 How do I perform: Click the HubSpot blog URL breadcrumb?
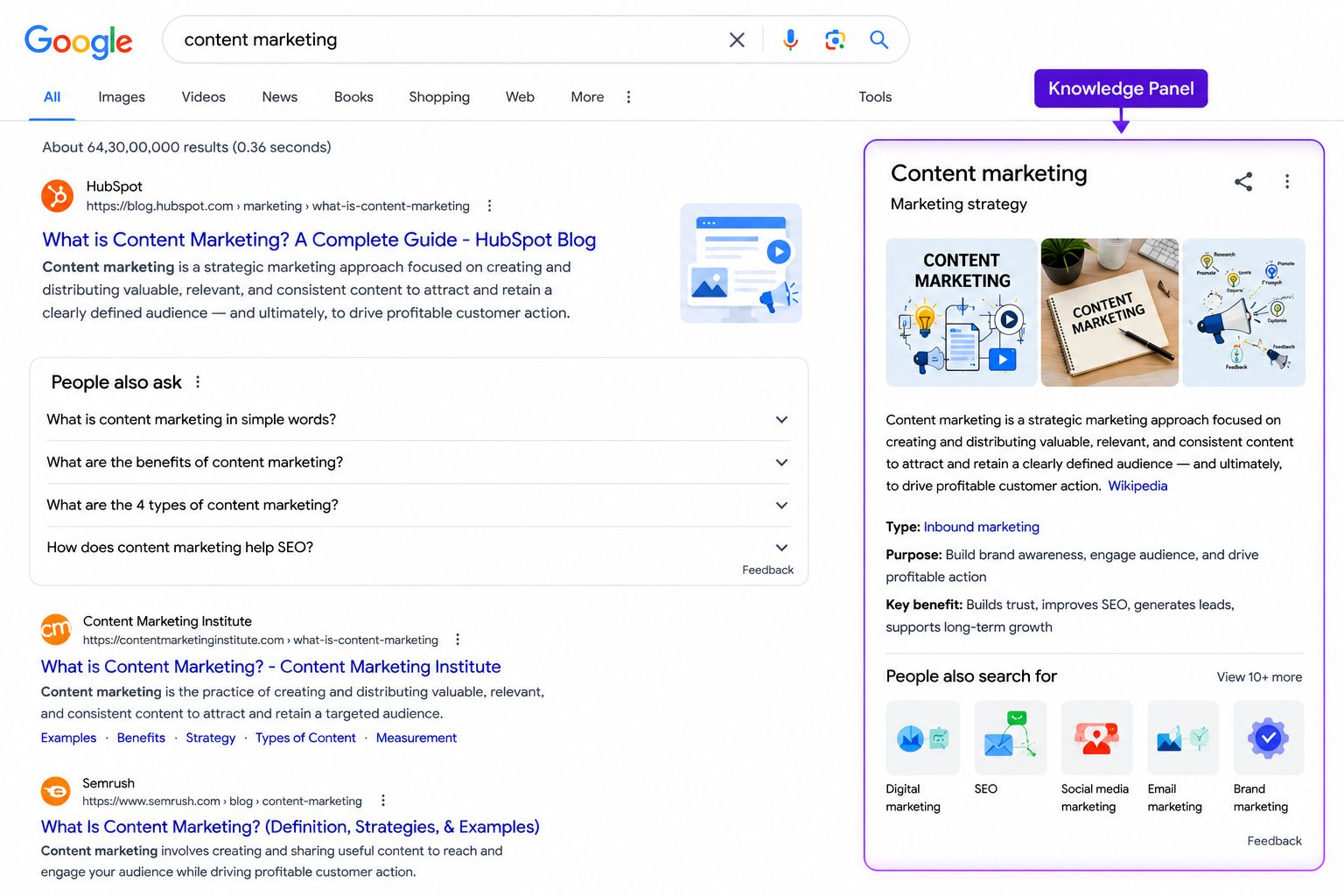tap(278, 206)
